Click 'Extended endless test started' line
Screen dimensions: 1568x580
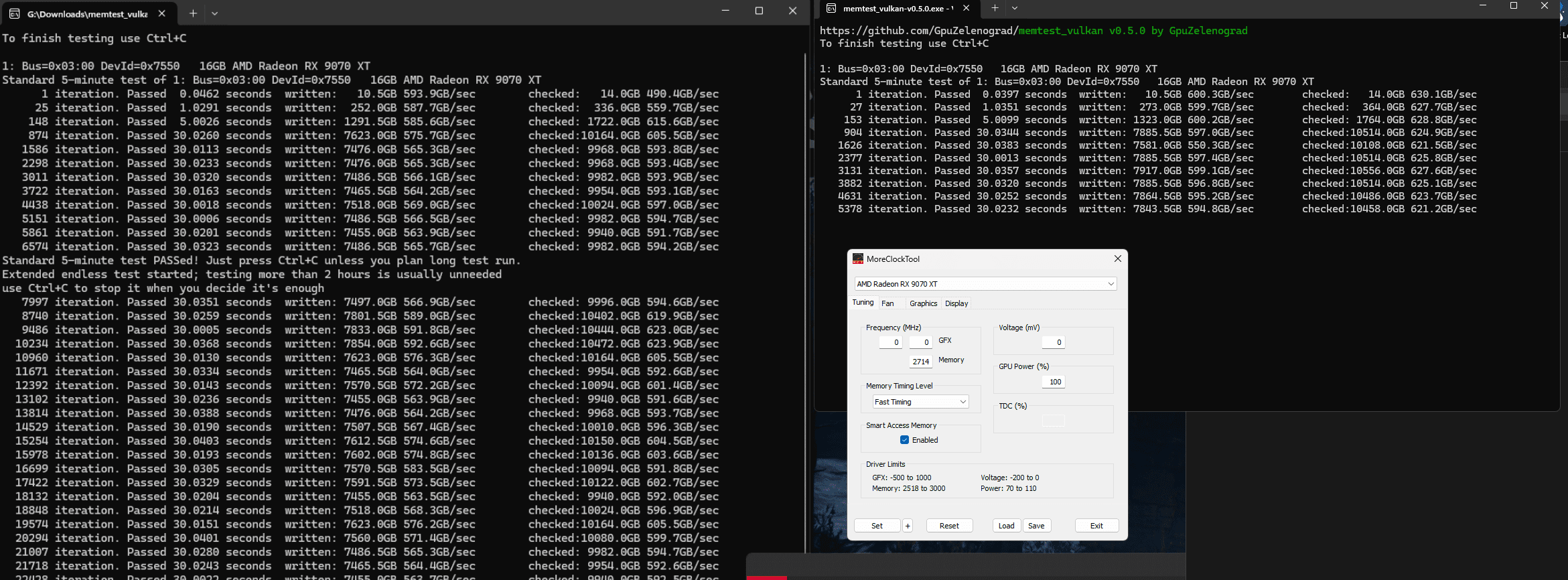(x=252, y=275)
